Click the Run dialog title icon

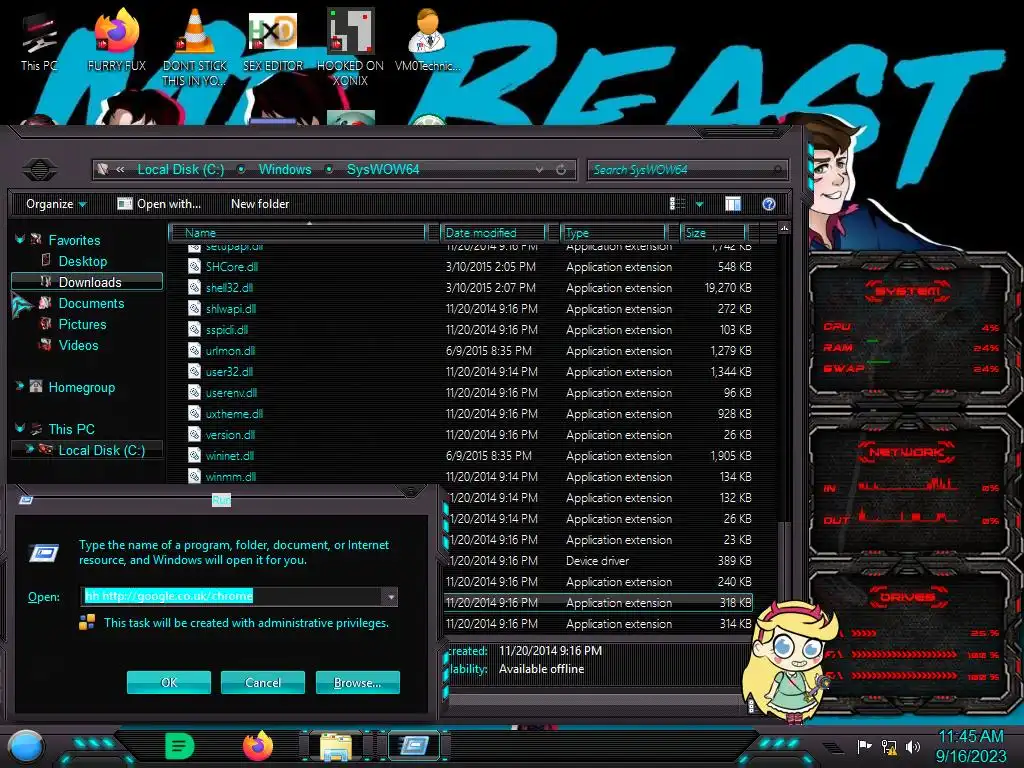tap(26, 500)
